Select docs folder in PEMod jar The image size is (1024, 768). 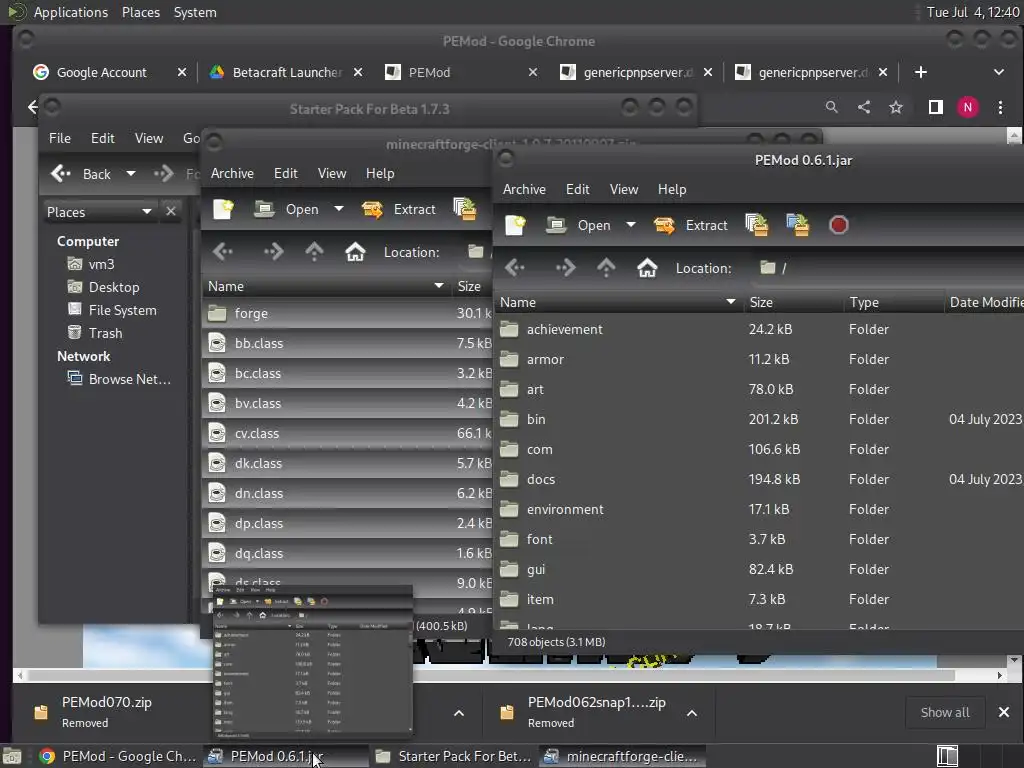[758, 479]
